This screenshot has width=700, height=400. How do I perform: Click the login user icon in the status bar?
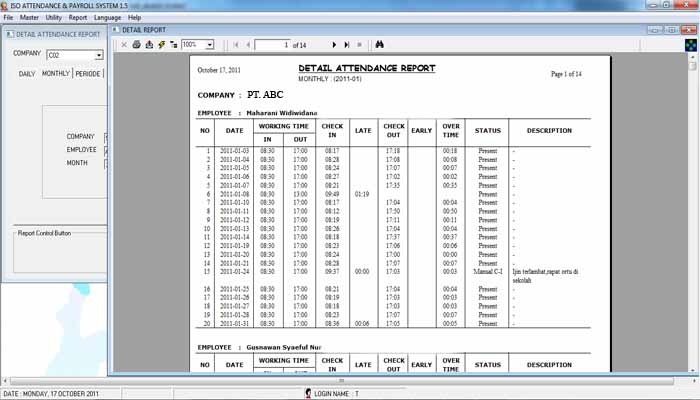pyautogui.click(x=308, y=393)
